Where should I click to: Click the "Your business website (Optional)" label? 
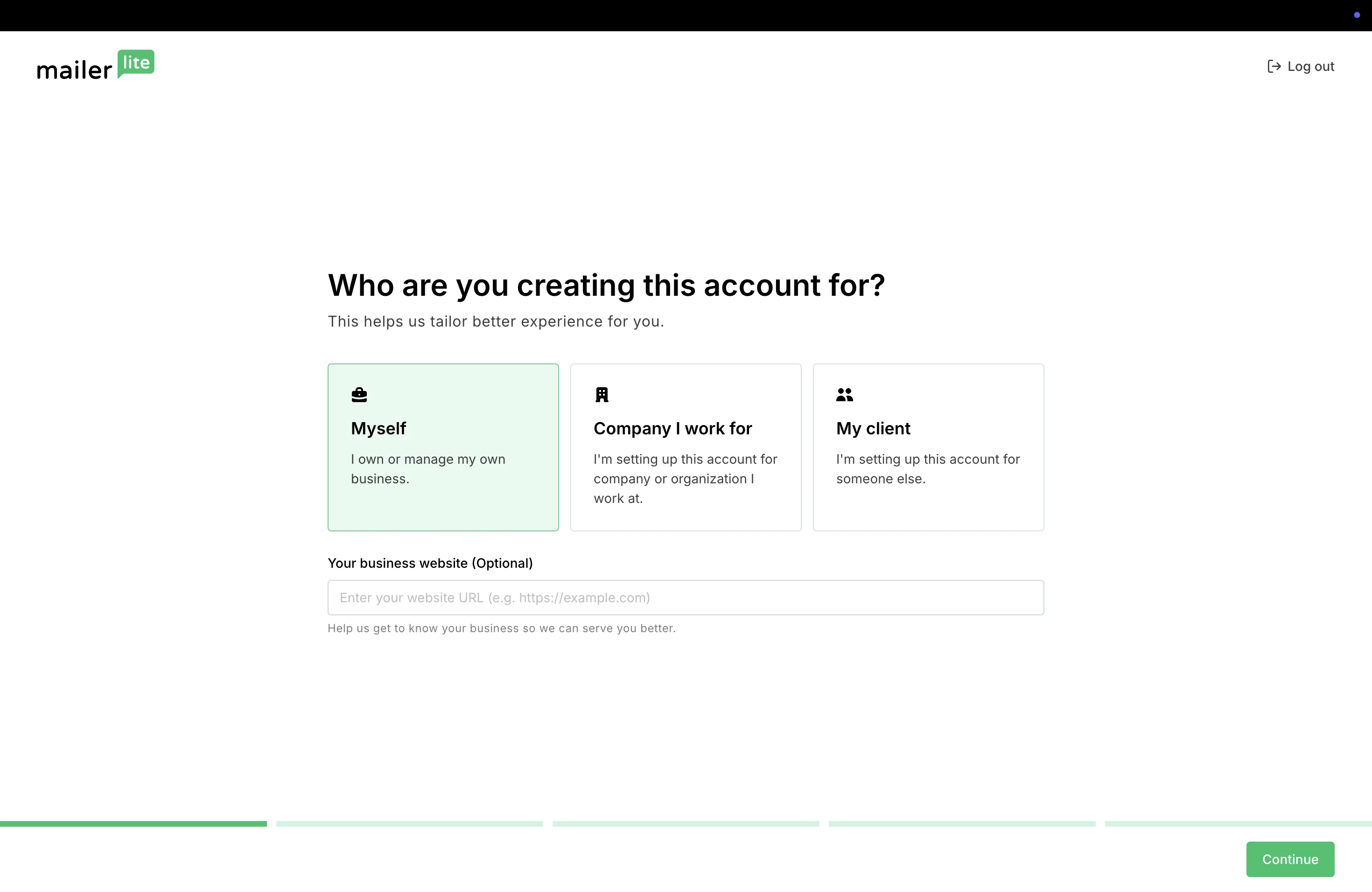(x=430, y=563)
